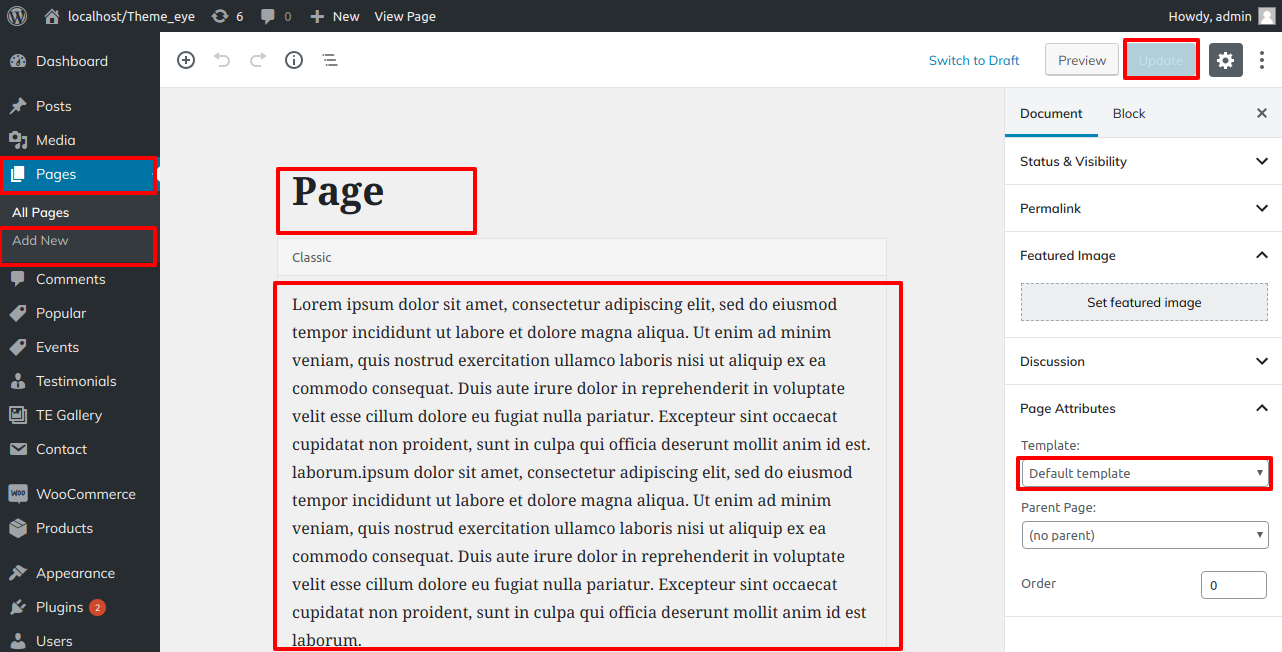Screen dimensions: 1282x652
Task: Click View Page in the admin bar
Action: [405, 16]
